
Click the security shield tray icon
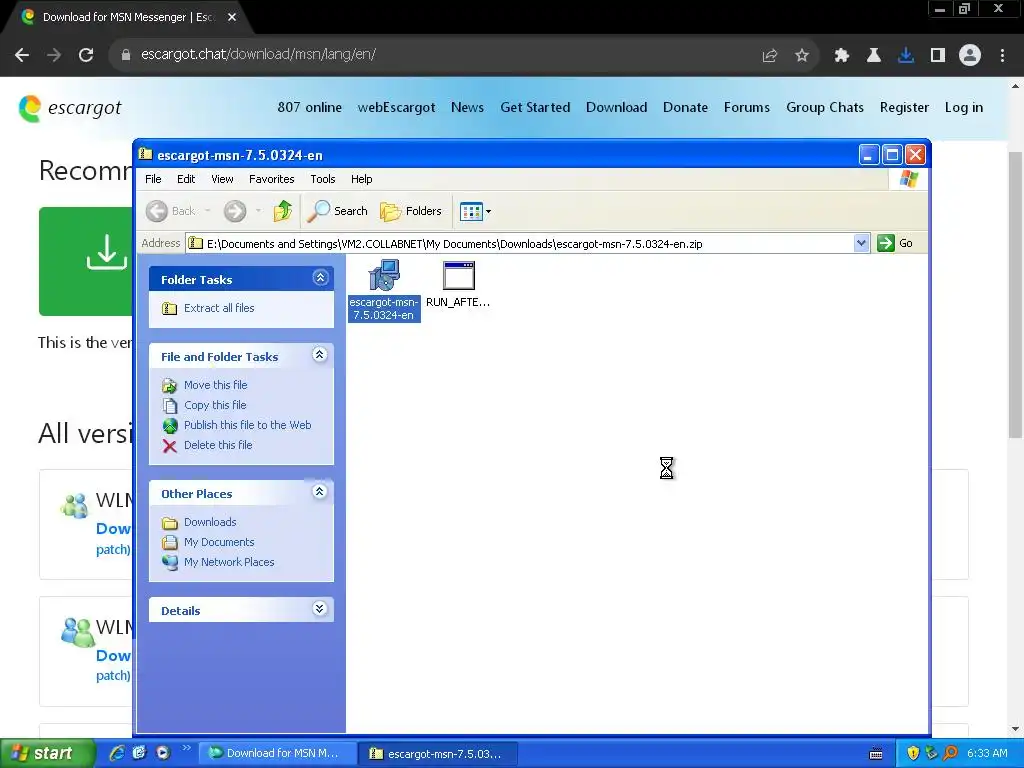[x=912, y=753]
